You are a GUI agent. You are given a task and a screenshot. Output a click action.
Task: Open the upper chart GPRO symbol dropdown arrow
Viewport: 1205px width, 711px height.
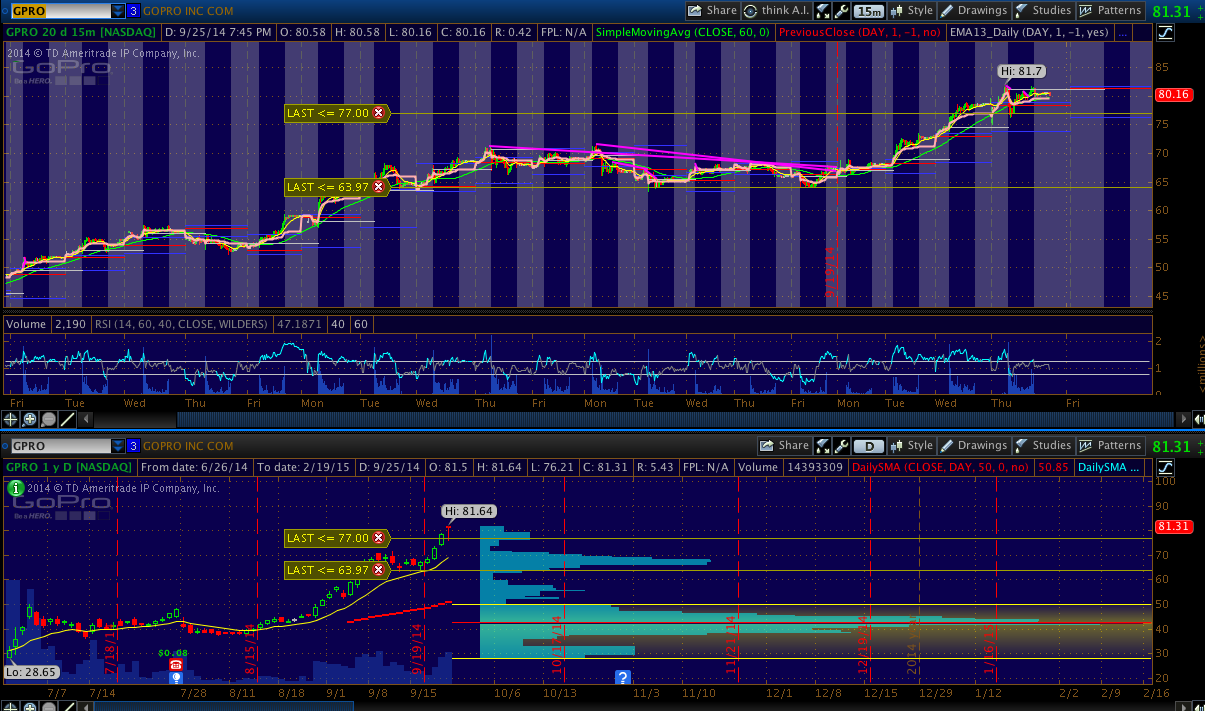(x=118, y=11)
